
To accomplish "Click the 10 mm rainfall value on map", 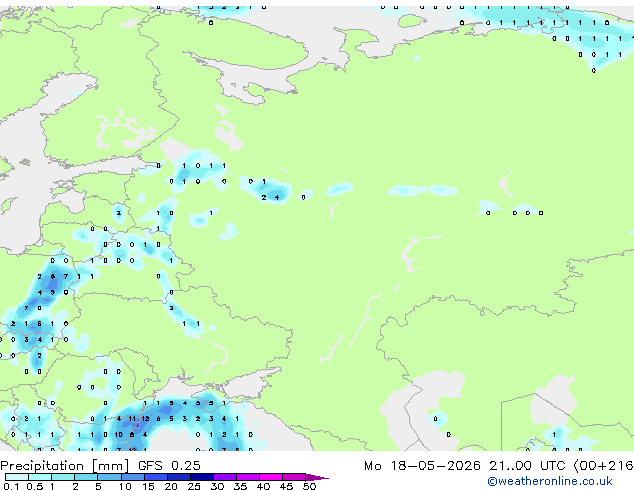I will [x=118, y=435].
